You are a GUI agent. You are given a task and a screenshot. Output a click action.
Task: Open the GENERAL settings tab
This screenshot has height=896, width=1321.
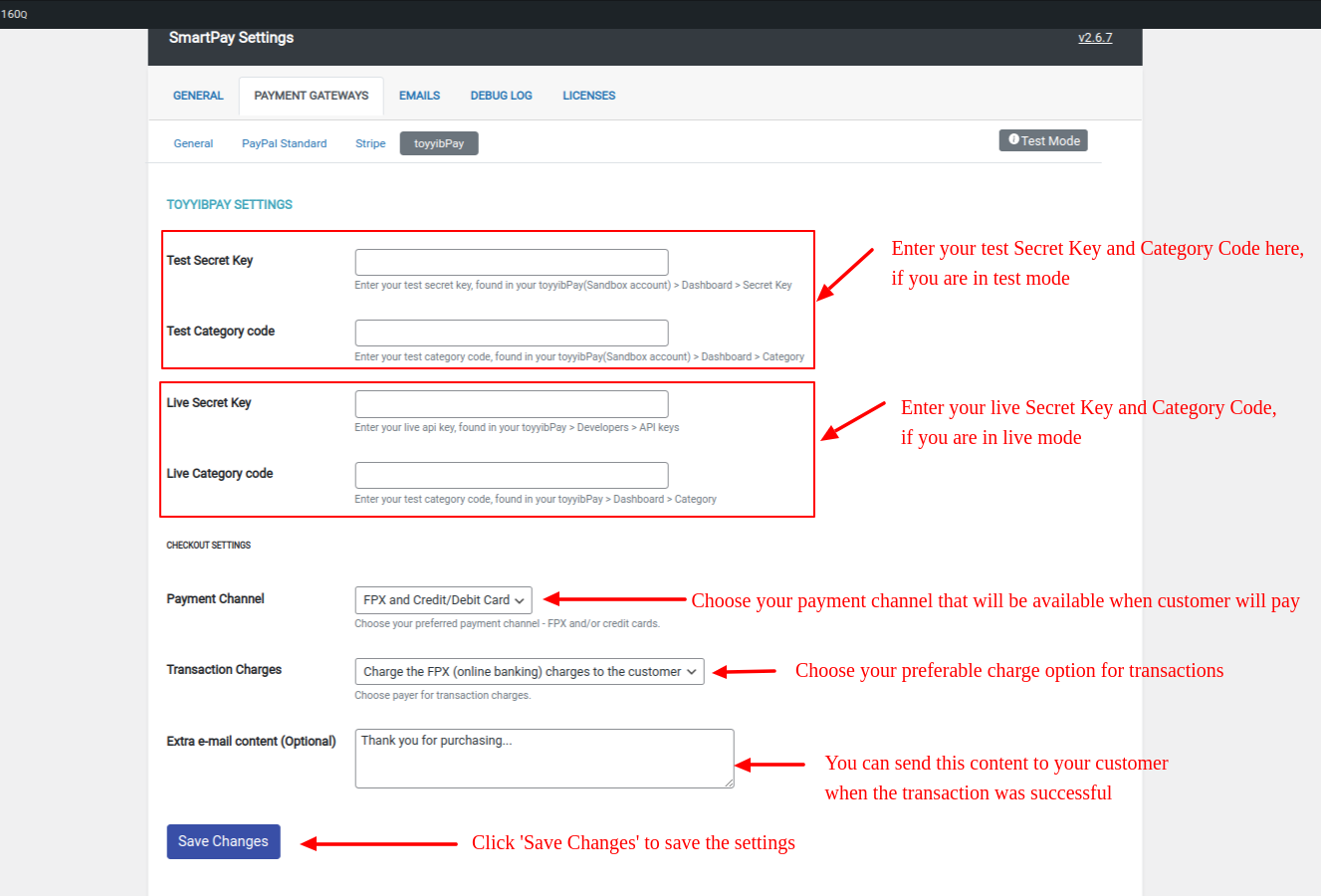point(198,96)
